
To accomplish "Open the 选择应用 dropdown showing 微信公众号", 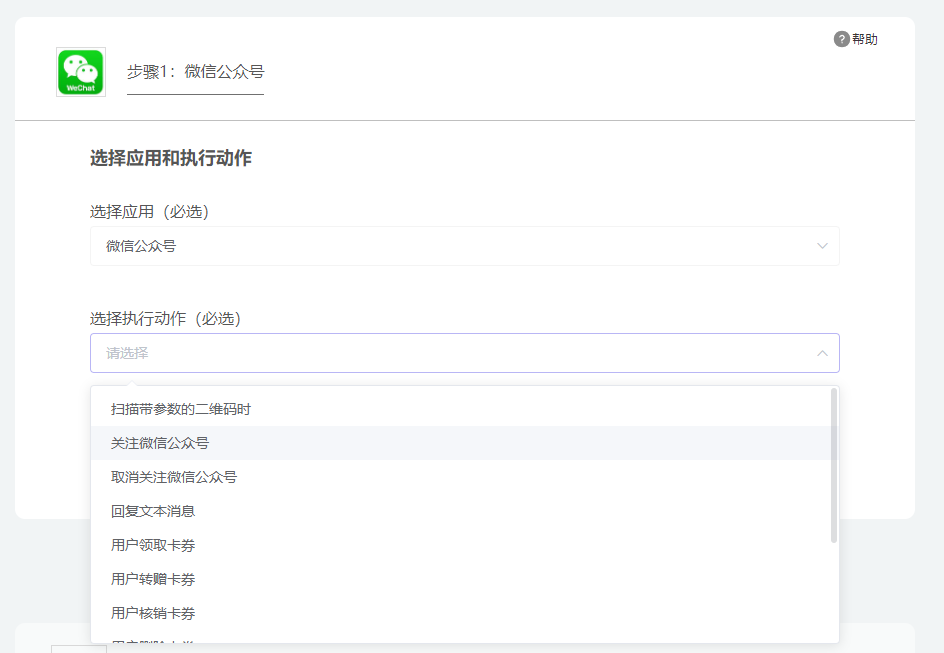I will coord(464,246).
